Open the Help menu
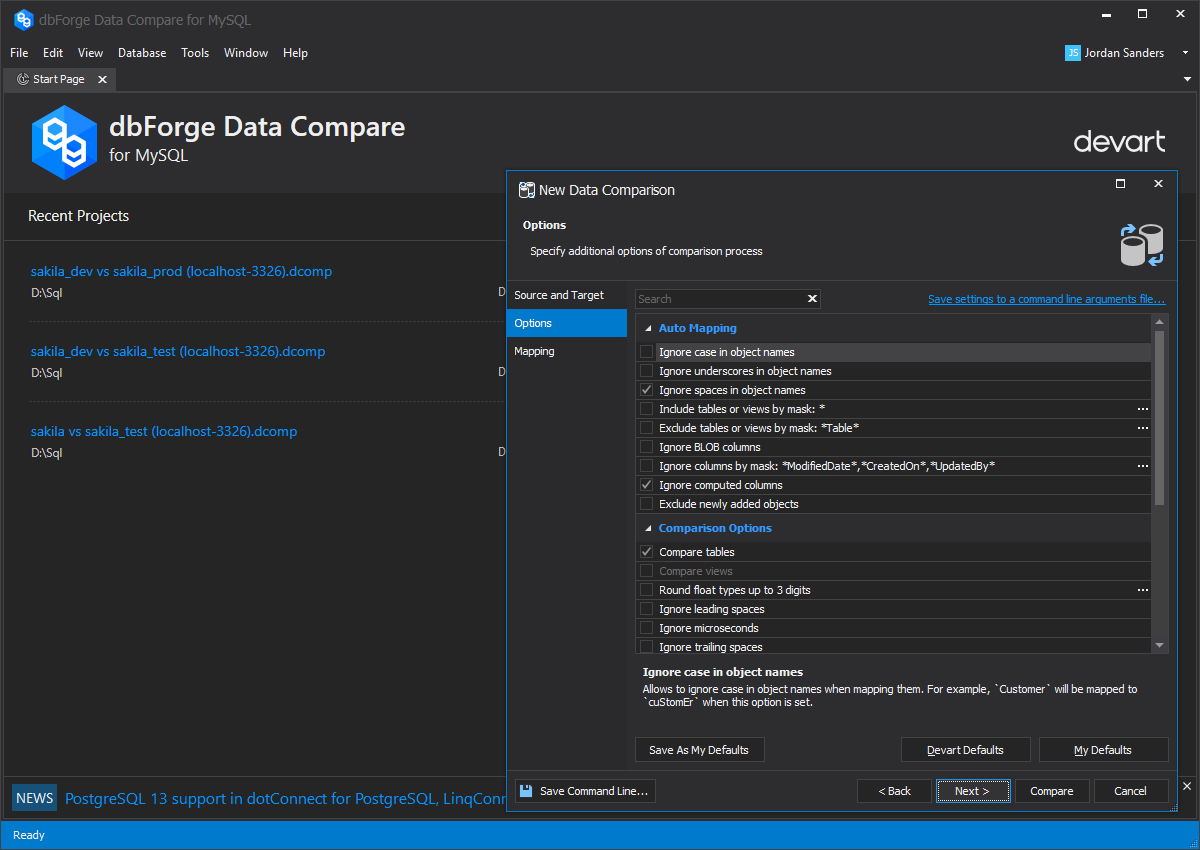Screen dimensions: 1200x850 [x=295, y=53]
